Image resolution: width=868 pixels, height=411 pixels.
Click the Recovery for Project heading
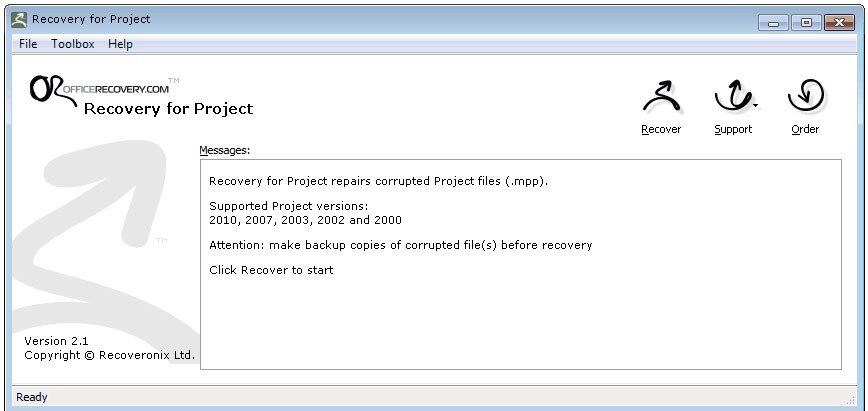point(168,109)
